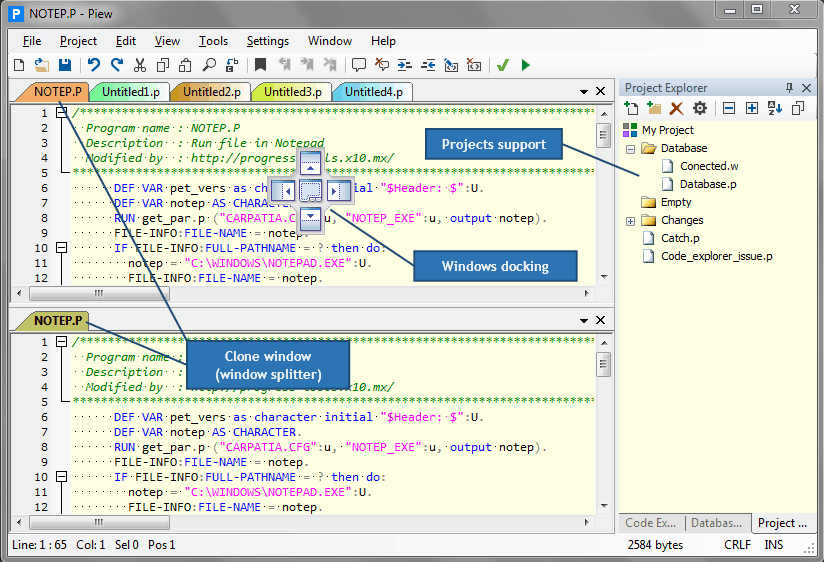Collapse the Database folder node

[x=631, y=149]
